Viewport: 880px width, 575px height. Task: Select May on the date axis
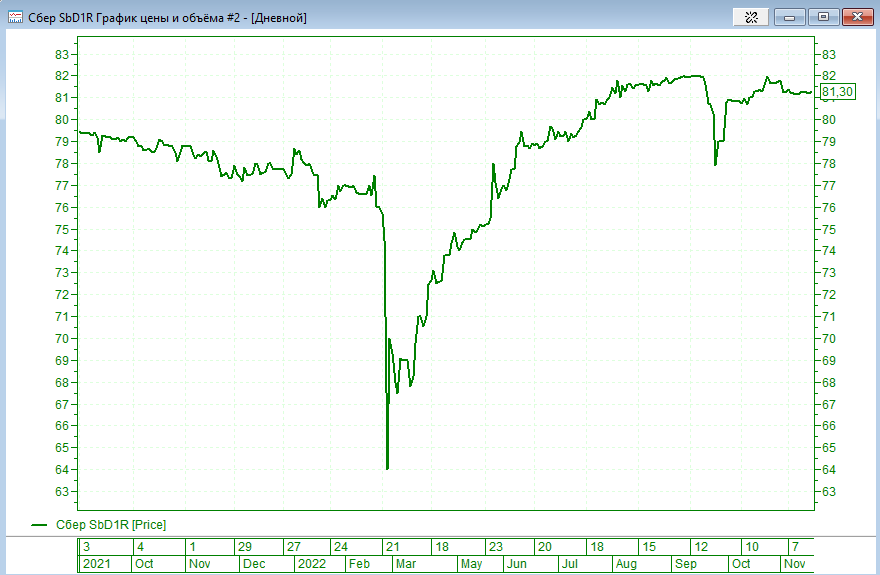[x=471, y=564]
